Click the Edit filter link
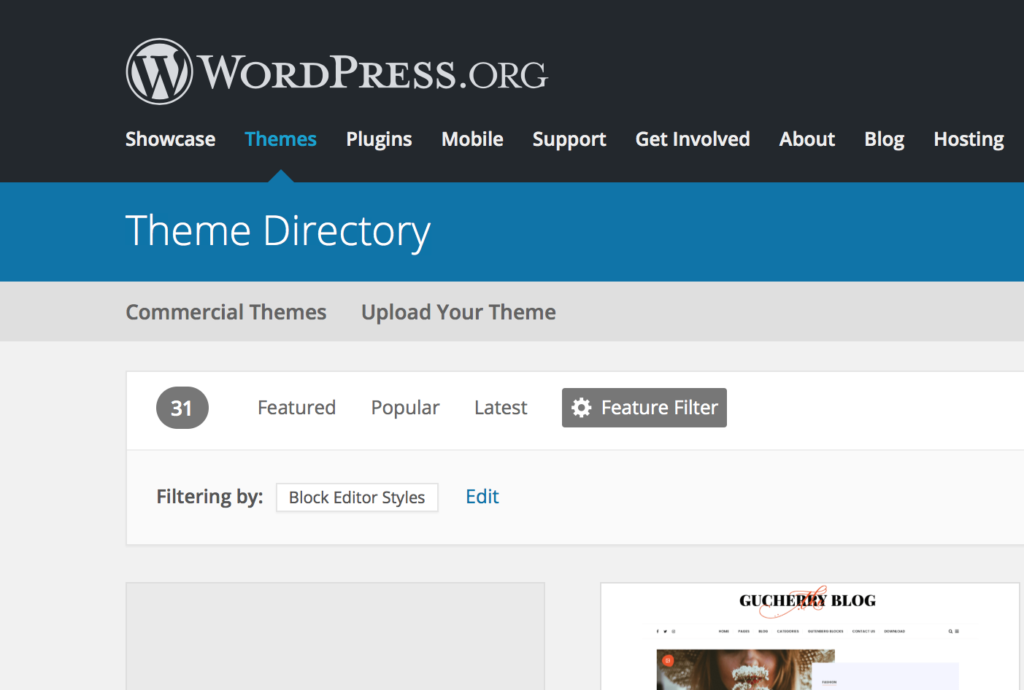This screenshot has height=690, width=1024. [x=482, y=497]
